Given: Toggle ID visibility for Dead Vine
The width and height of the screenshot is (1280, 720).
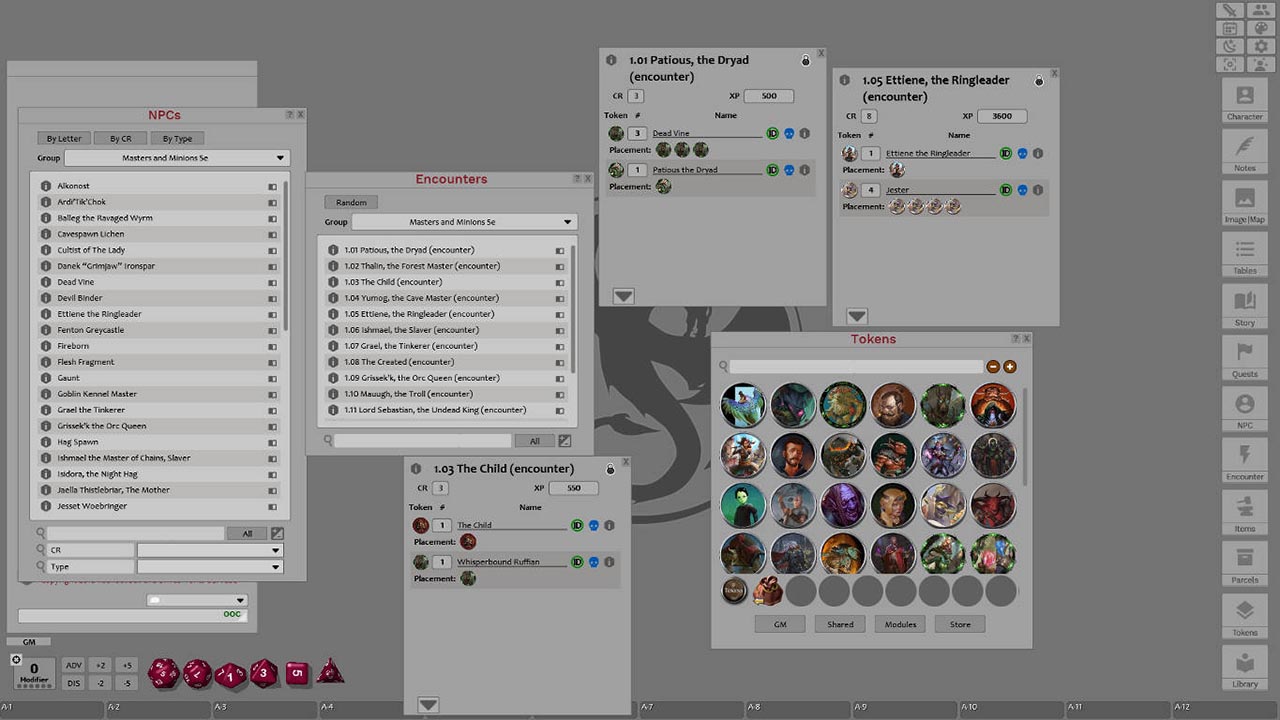Looking at the screenshot, I should pyautogui.click(x=773, y=132).
